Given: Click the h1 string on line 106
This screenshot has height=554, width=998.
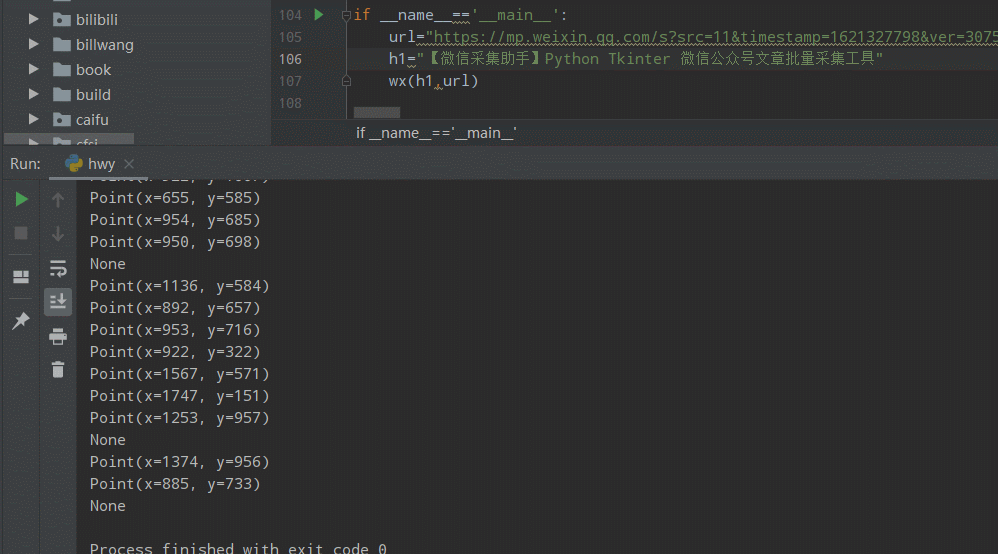Looking at the screenshot, I should 649,59.
